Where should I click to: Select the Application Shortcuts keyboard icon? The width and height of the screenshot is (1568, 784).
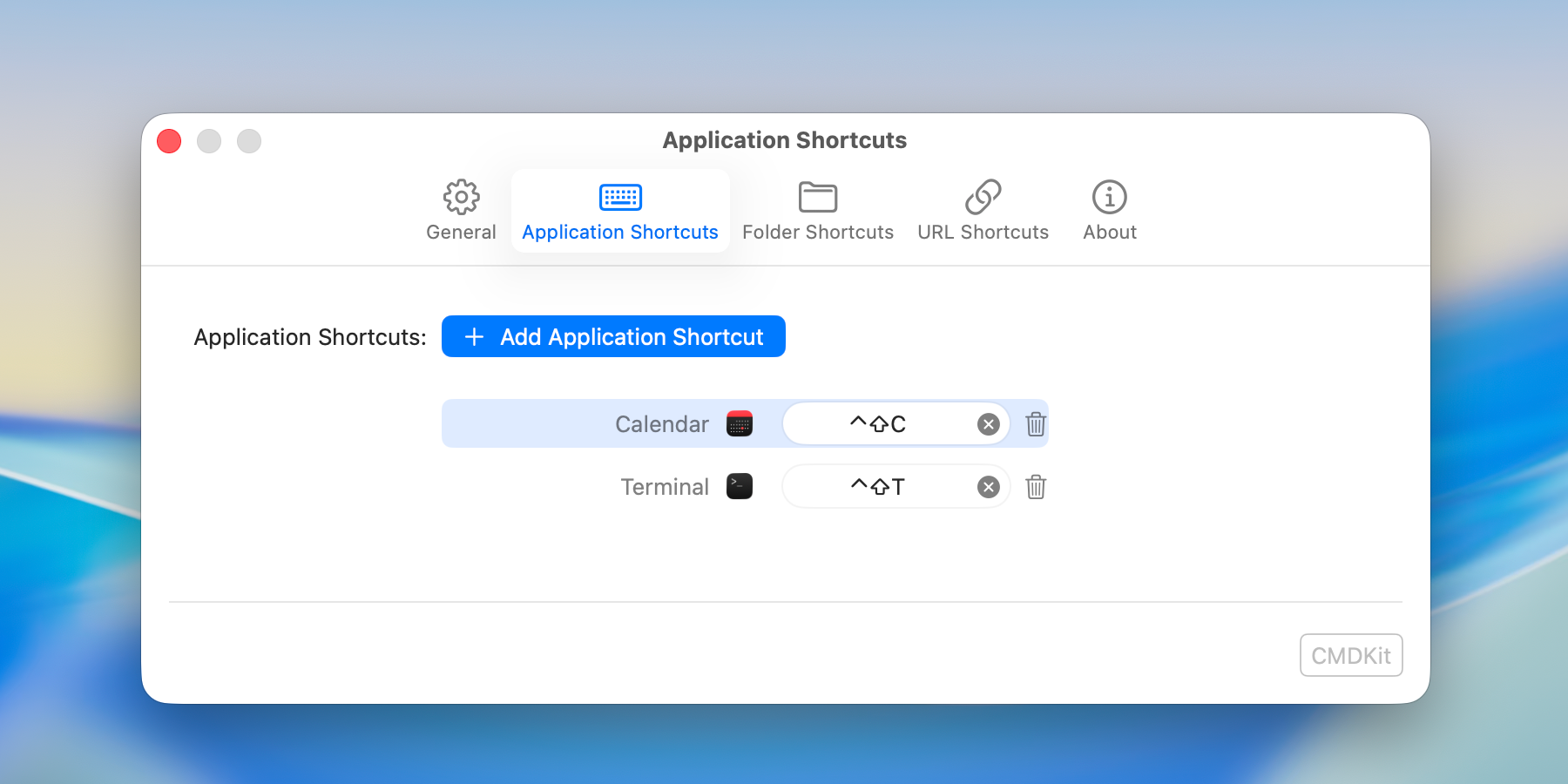pos(620,197)
